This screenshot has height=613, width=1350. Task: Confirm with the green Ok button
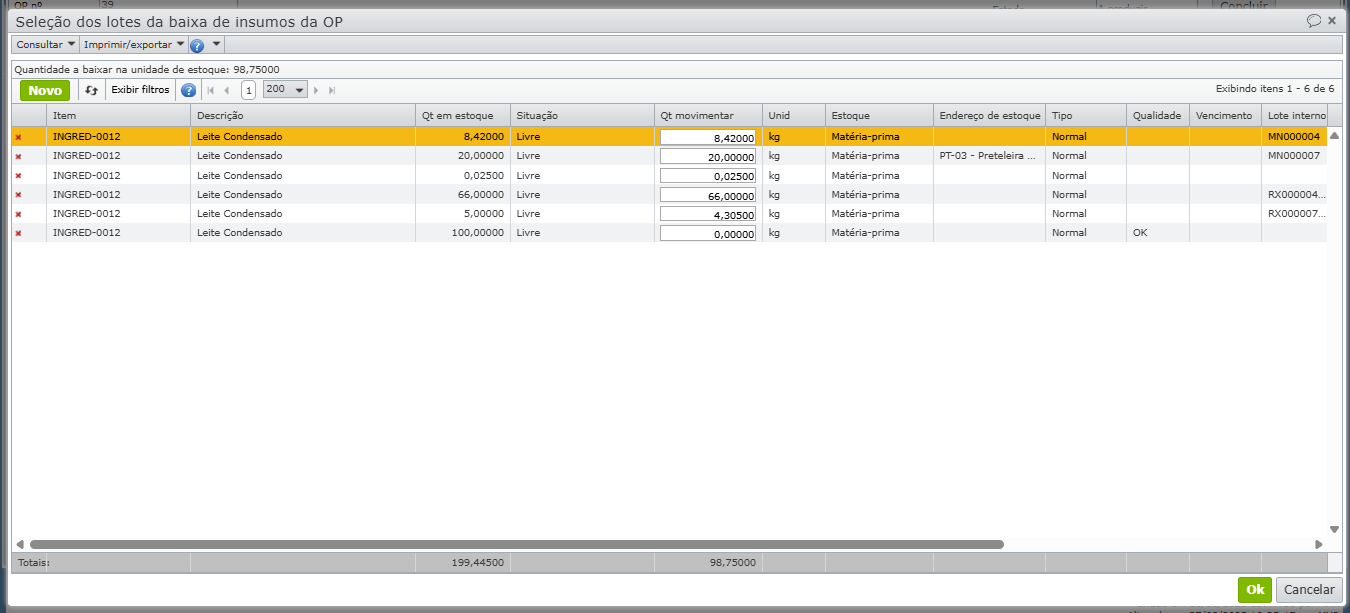point(1254,590)
